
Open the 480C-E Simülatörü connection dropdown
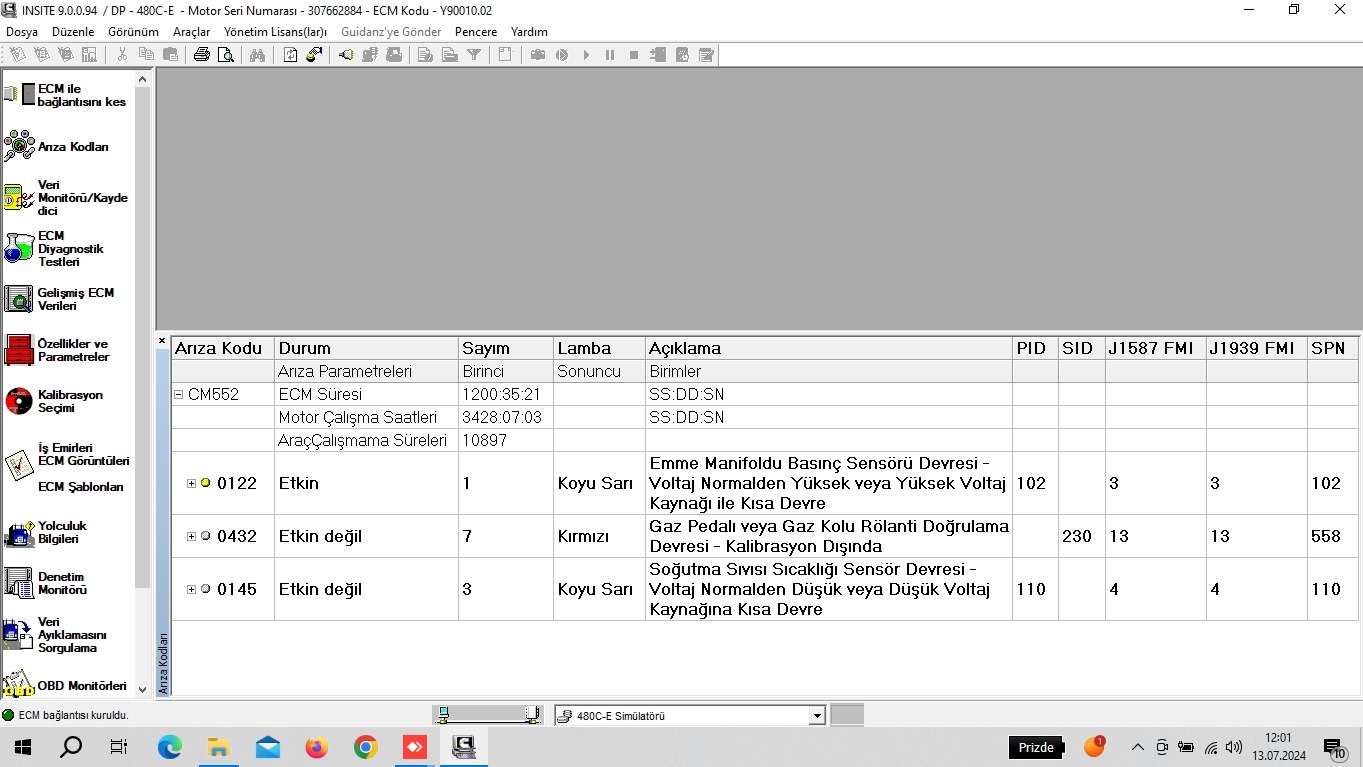click(817, 716)
